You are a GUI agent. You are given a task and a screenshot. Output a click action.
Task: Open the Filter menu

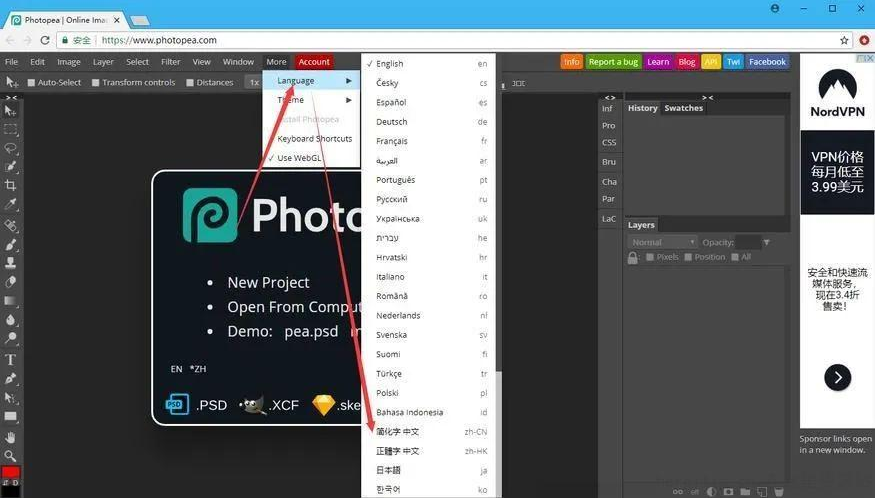170,62
